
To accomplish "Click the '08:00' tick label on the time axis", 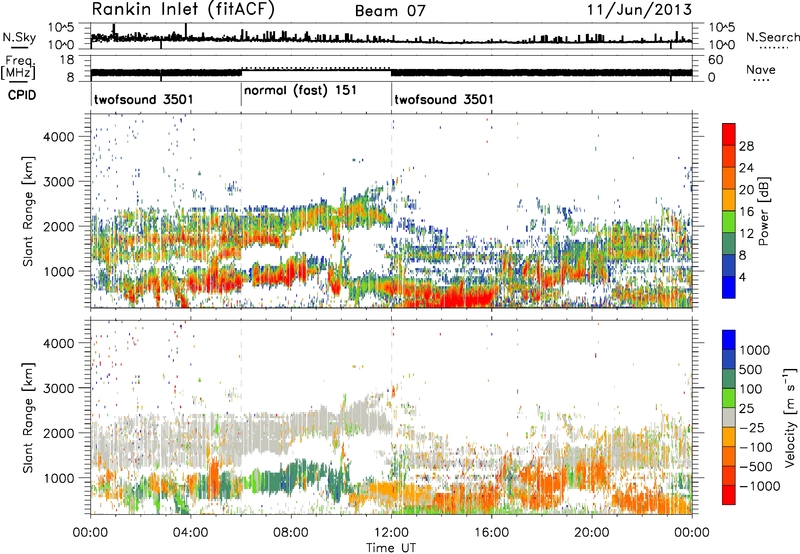I will [291, 533].
